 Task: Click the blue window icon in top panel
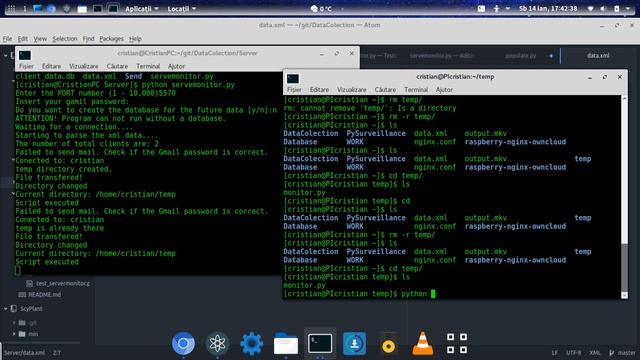[38, 9]
